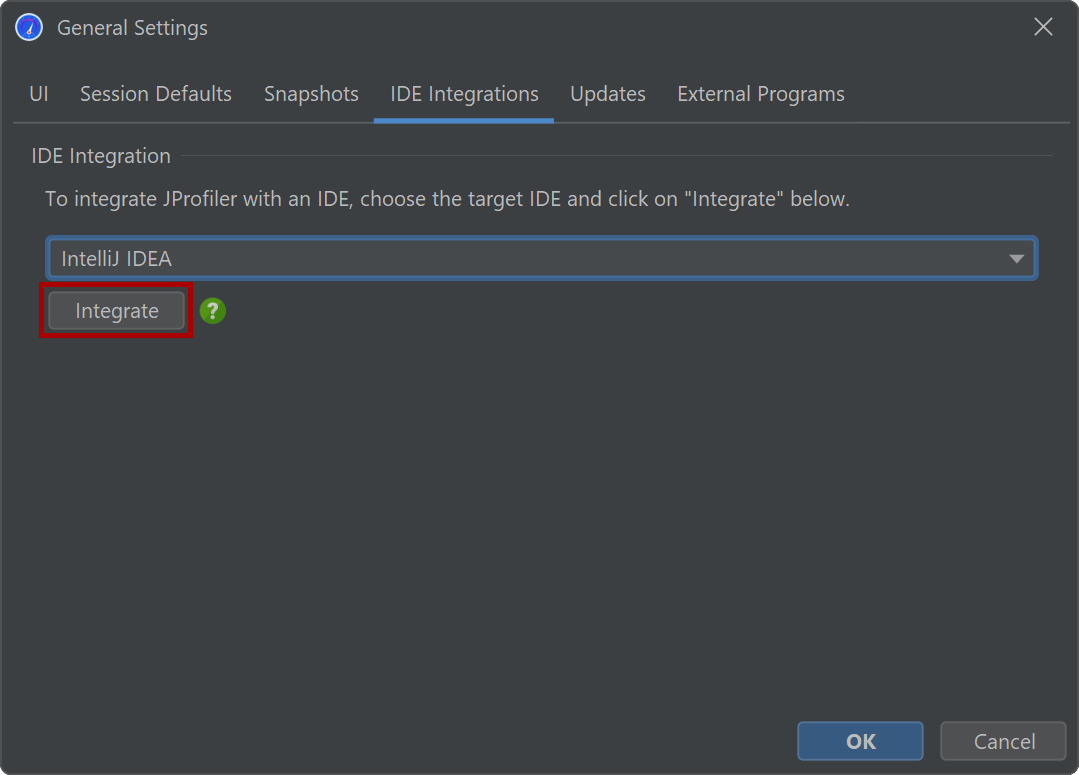
Task: Open the External Programs tab
Action: (761, 94)
